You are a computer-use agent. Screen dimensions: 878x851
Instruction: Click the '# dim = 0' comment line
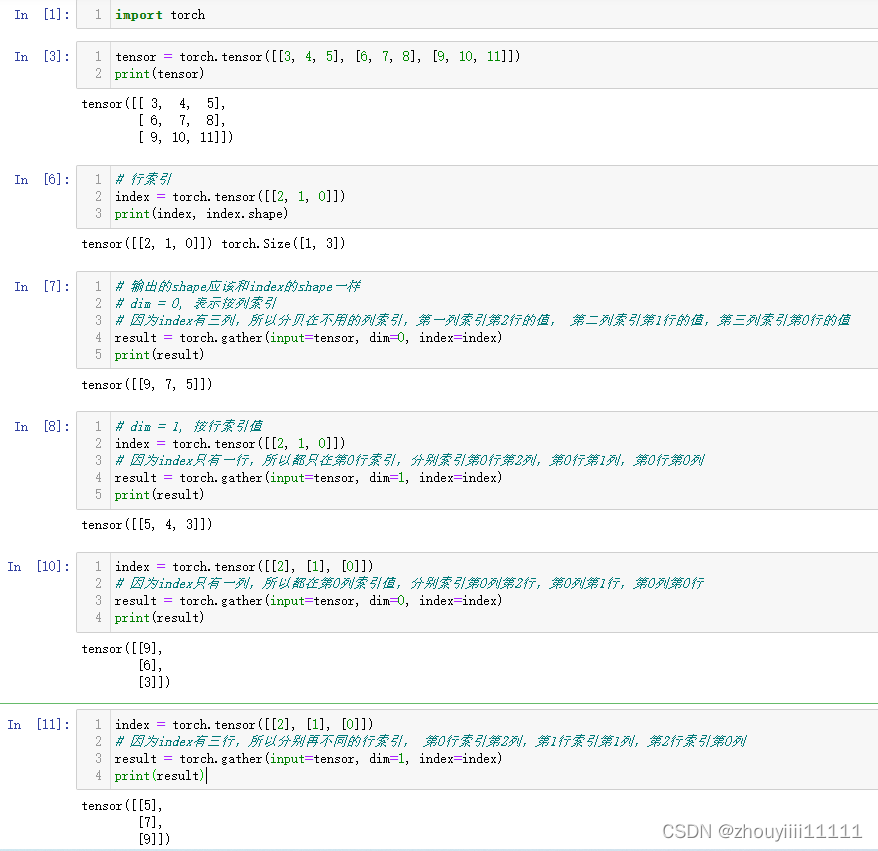[x=196, y=303]
